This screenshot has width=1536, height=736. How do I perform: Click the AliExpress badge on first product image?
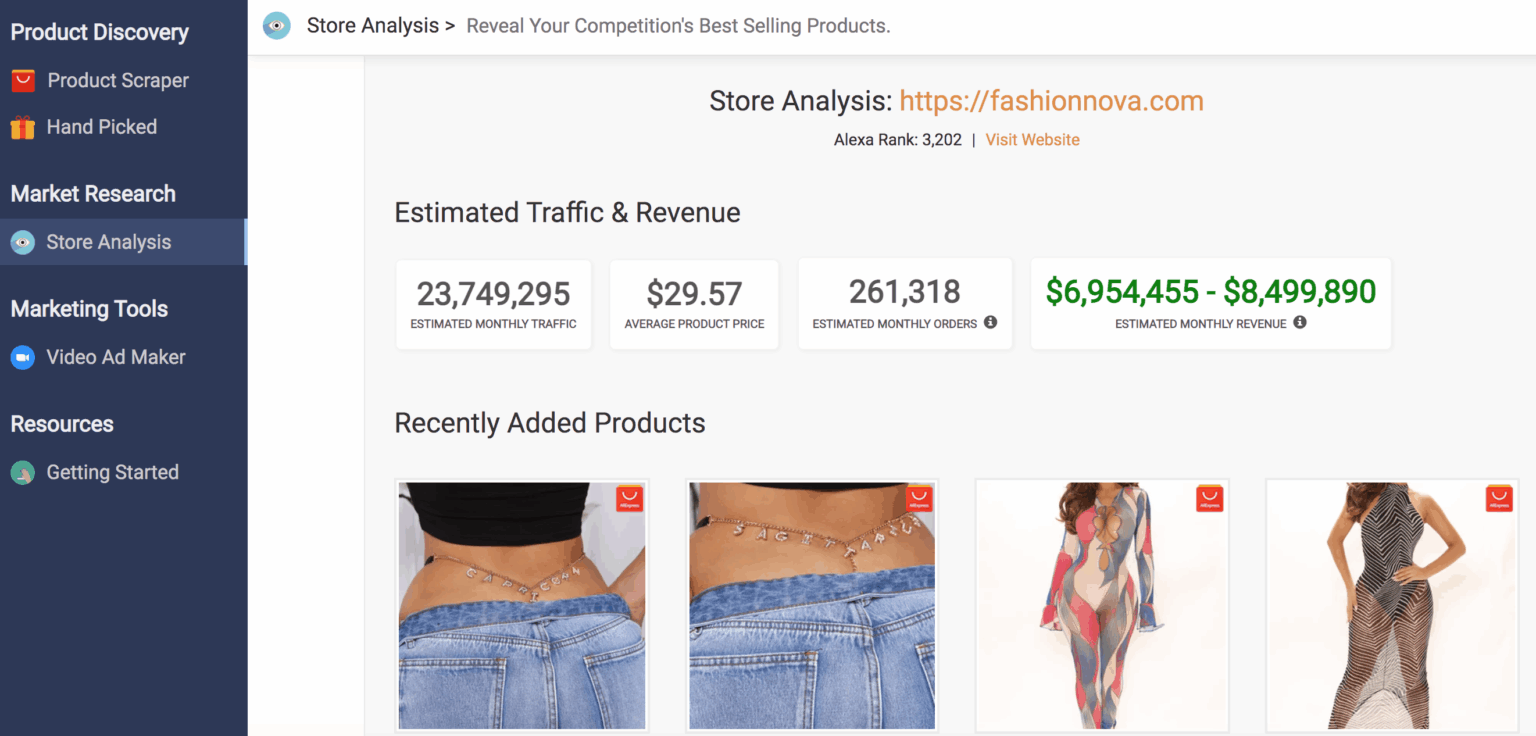coord(629,497)
